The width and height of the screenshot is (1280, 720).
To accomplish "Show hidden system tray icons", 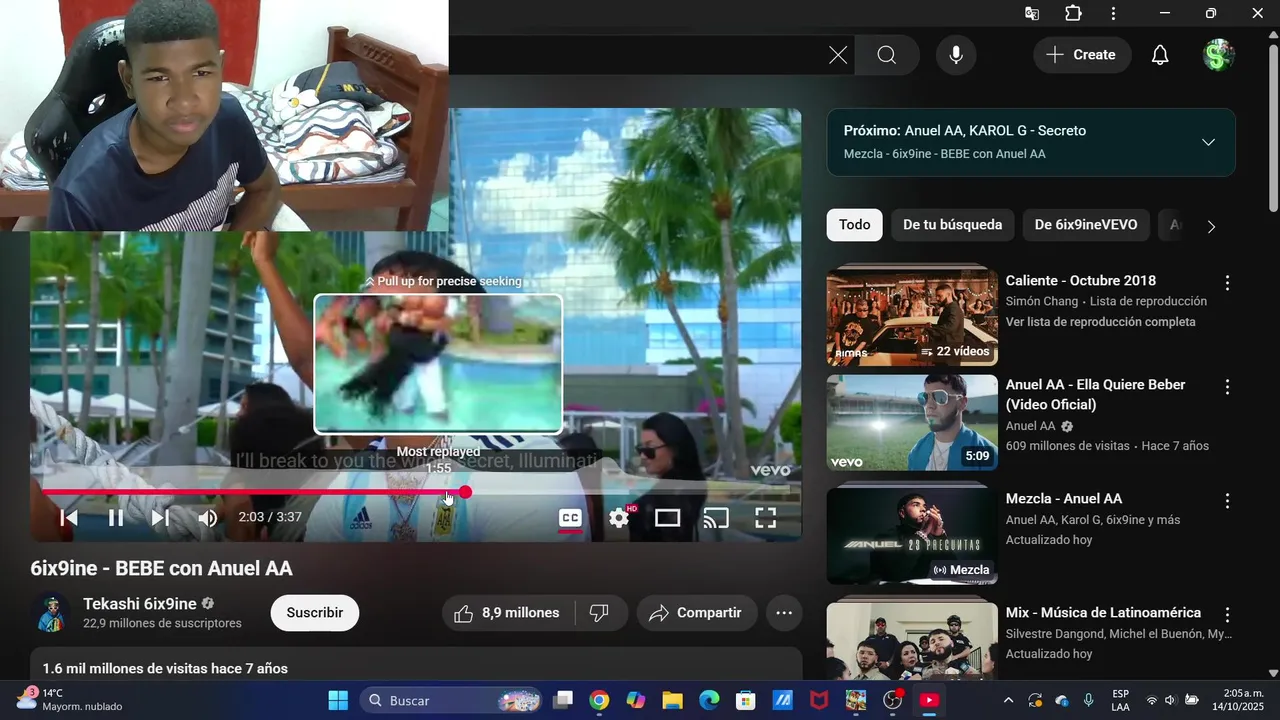I will [1008, 700].
